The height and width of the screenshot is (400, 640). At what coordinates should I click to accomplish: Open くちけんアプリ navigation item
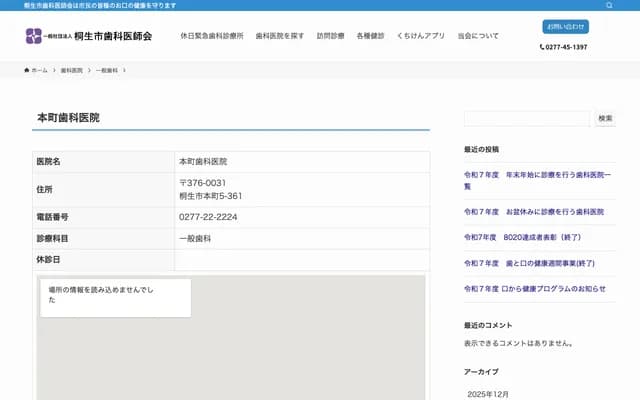point(420,36)
